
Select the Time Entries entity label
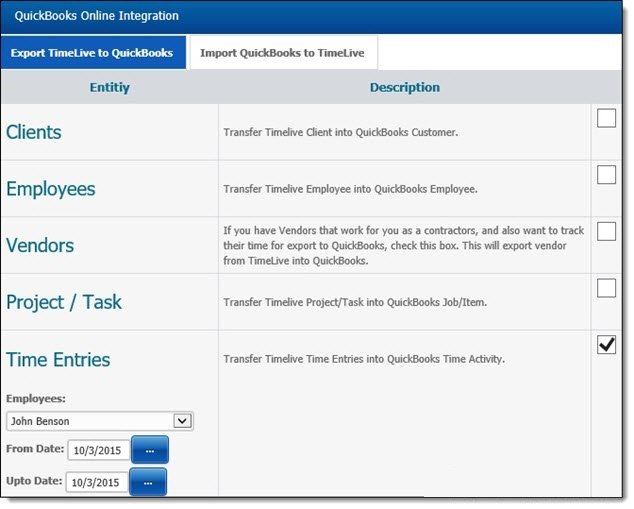(x=58, y=359)
